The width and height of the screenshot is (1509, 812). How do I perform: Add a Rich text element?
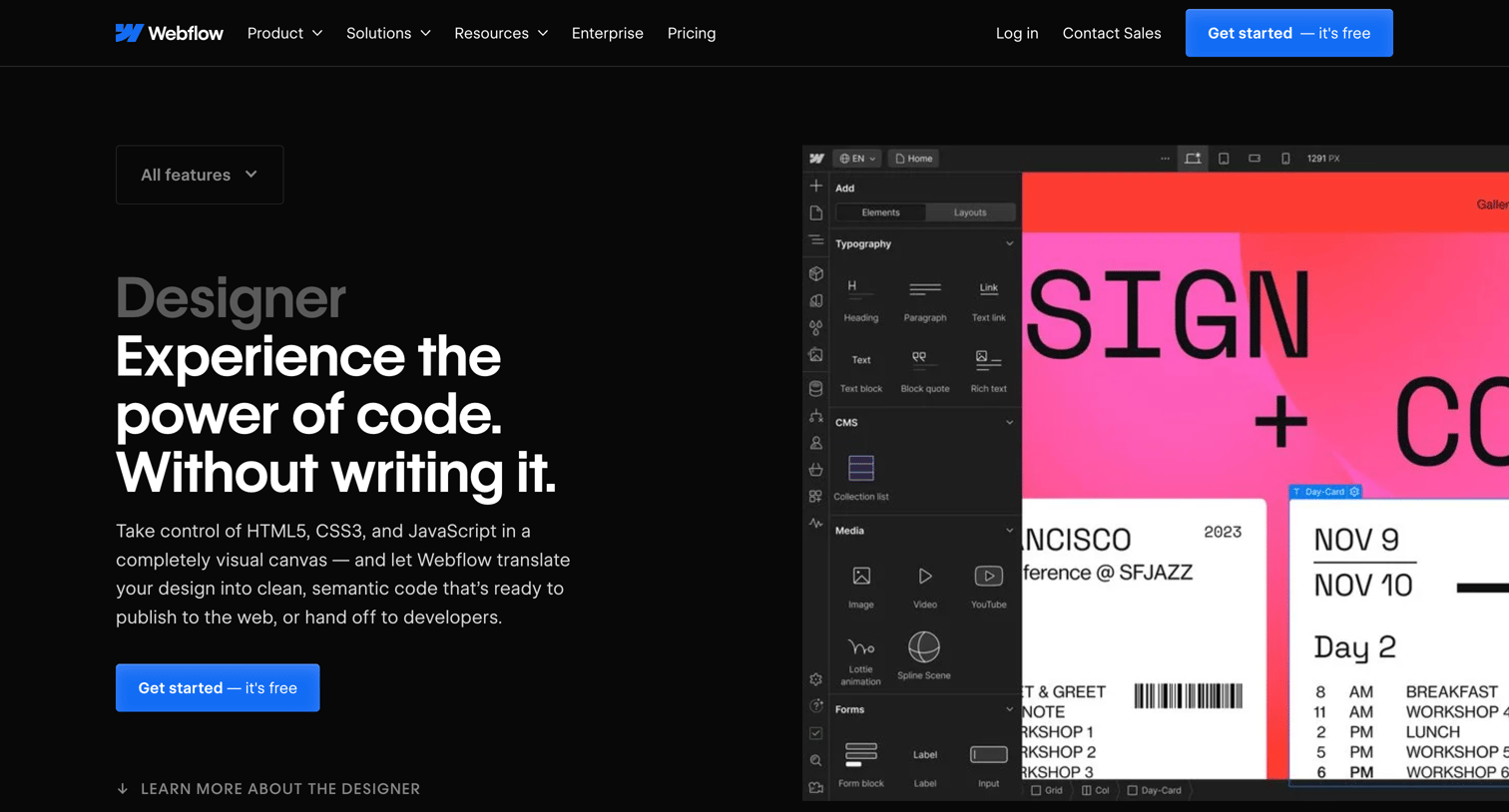click(x=988, y=371)
